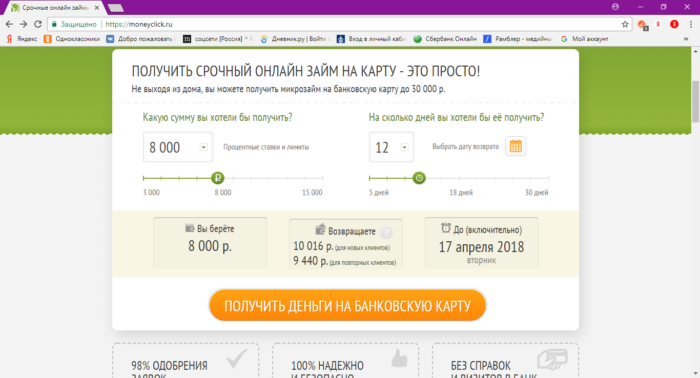Open Сбербанк Онлайн bookmark
This screenshot has height=378, width=700.
click(x=445, y=39)
